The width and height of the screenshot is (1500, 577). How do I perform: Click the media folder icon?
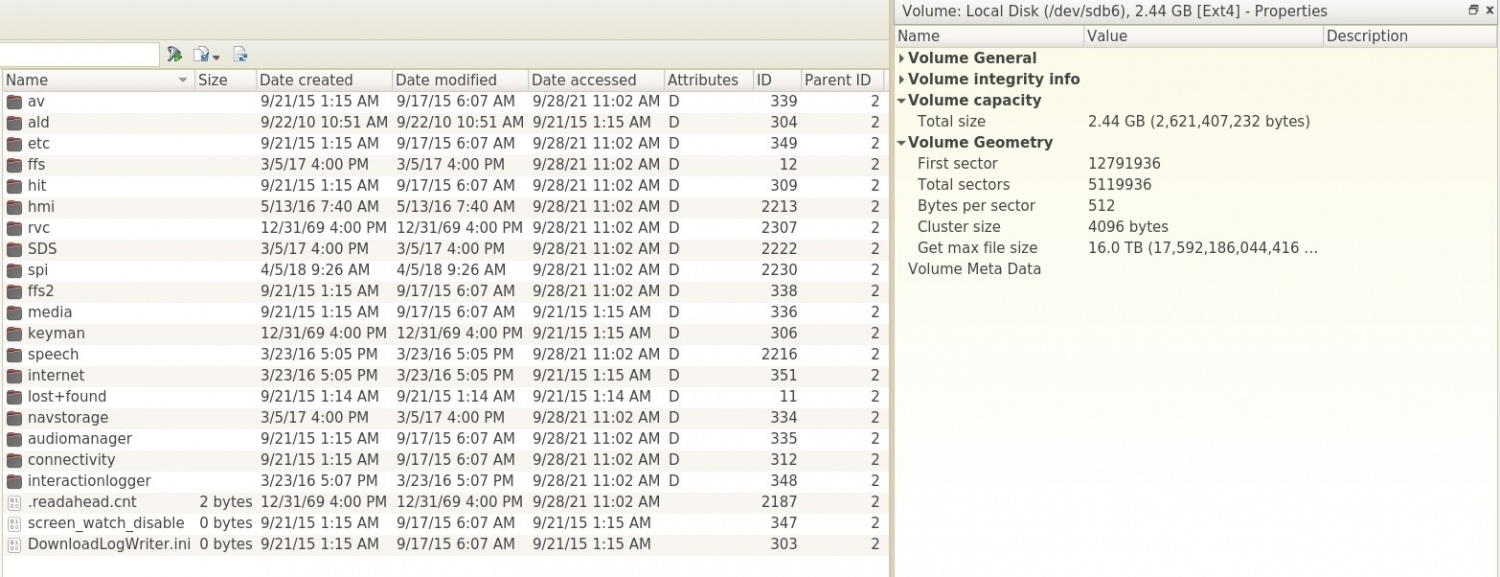[x=14, y=311]
